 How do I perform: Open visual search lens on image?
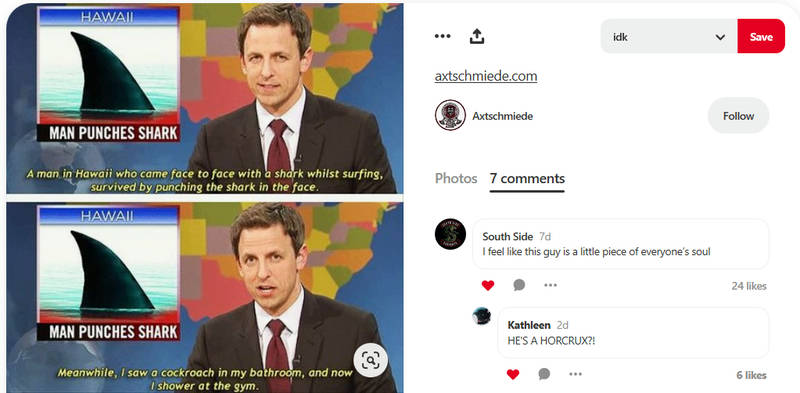370,360
